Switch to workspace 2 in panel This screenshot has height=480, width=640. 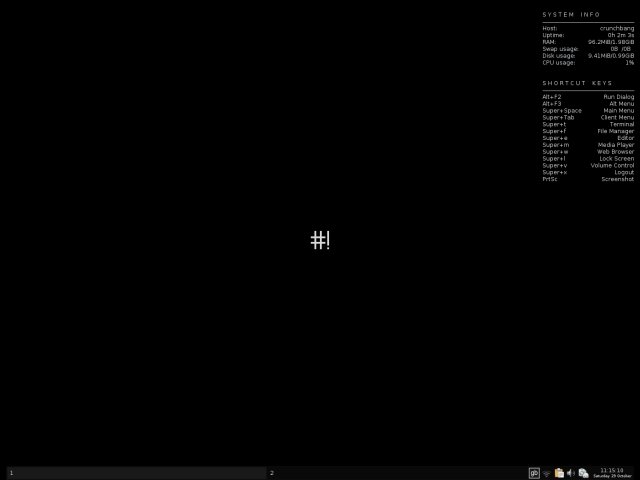[x=396, y=473]
